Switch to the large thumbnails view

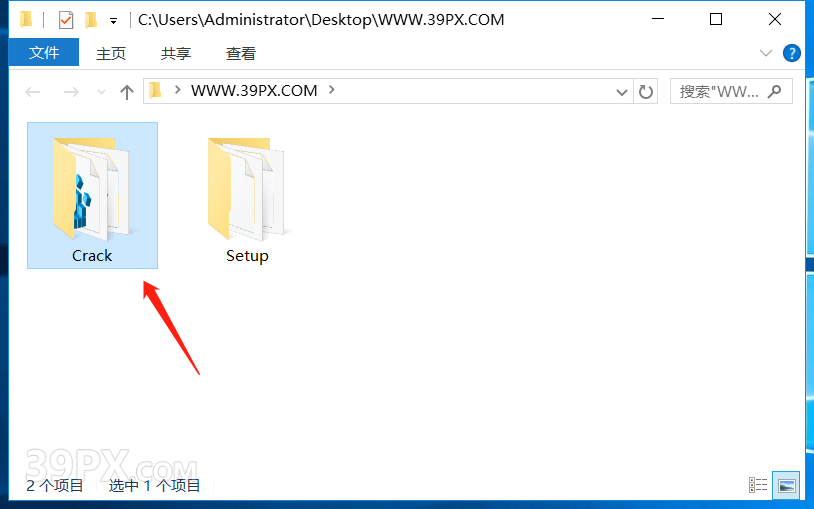coord(786,485)
